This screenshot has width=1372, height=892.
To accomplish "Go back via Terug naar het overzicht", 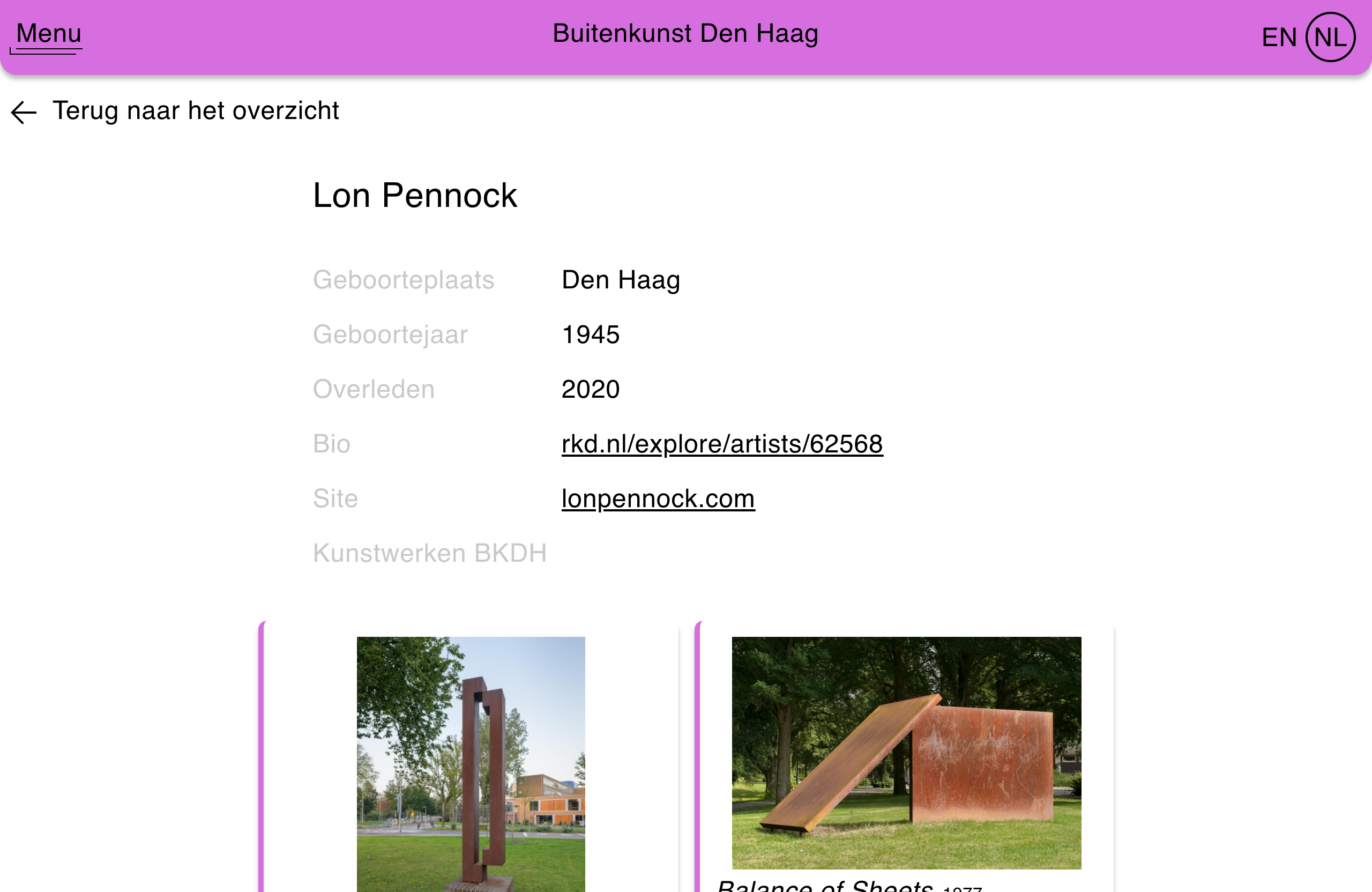I will click(x=196, y=111).
